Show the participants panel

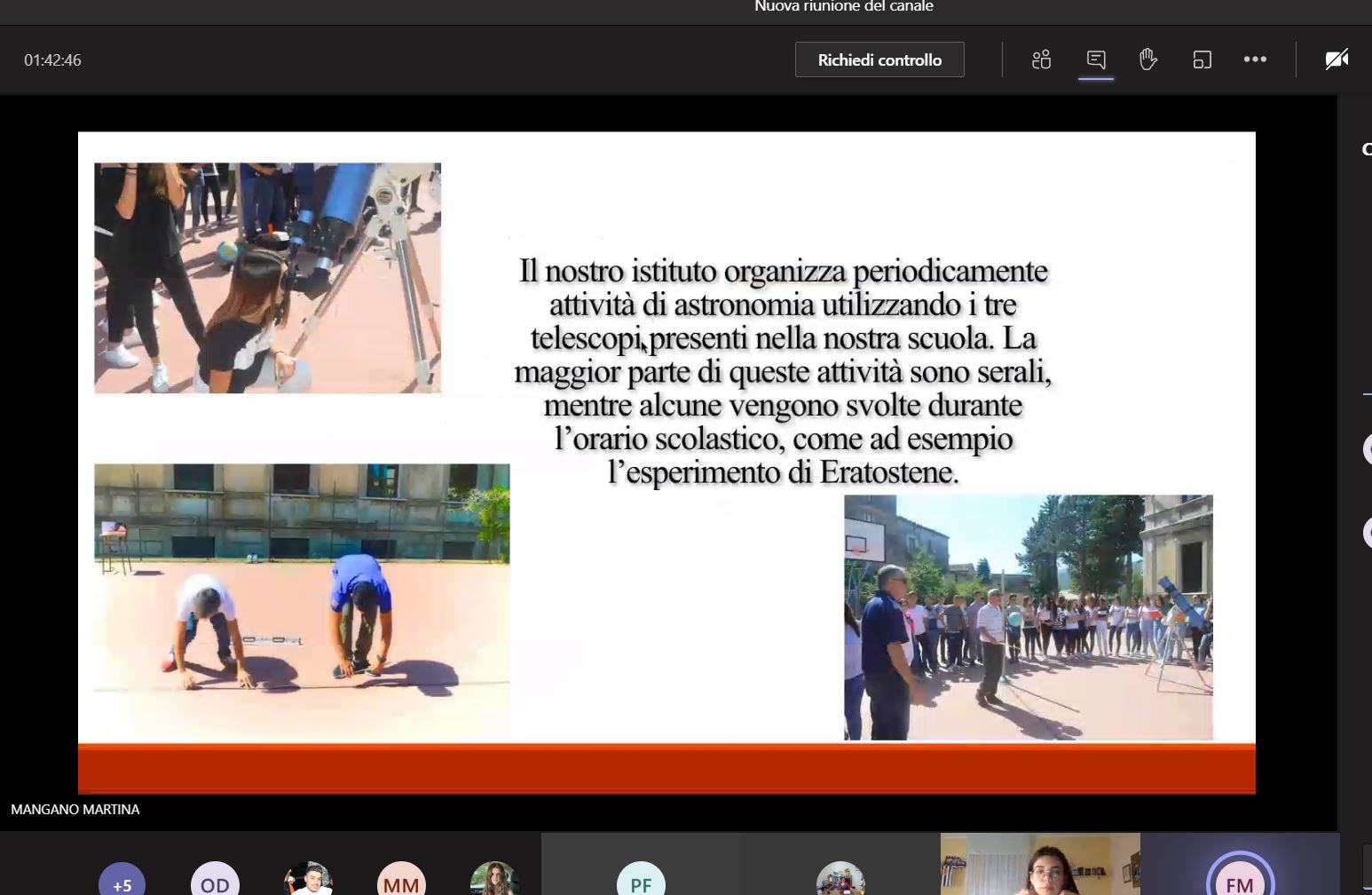tap(1041, 59)
